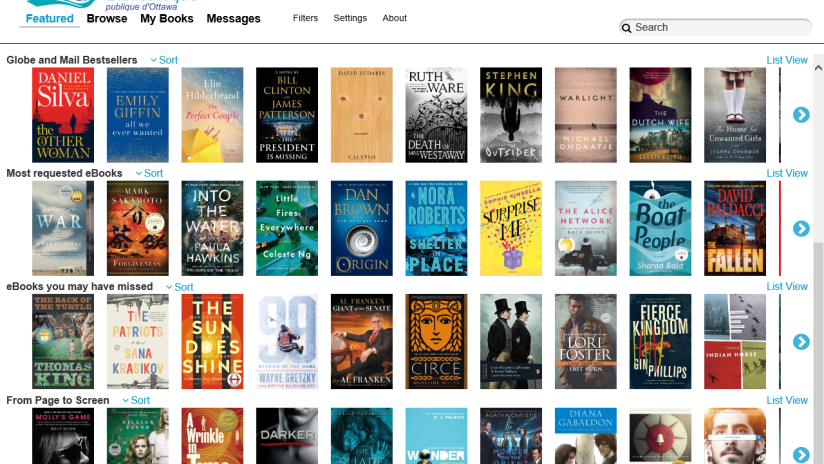
Task: Open Molly's Game book cover
Action: click(63, 436)
